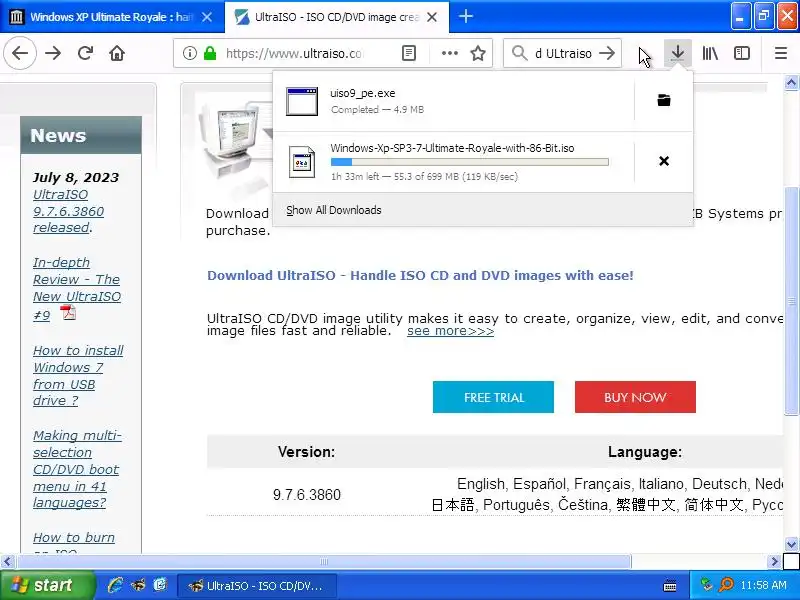This screenshot has width=800, height=600.
Task: Open the Windows Start menu
Action: (47, 585)
